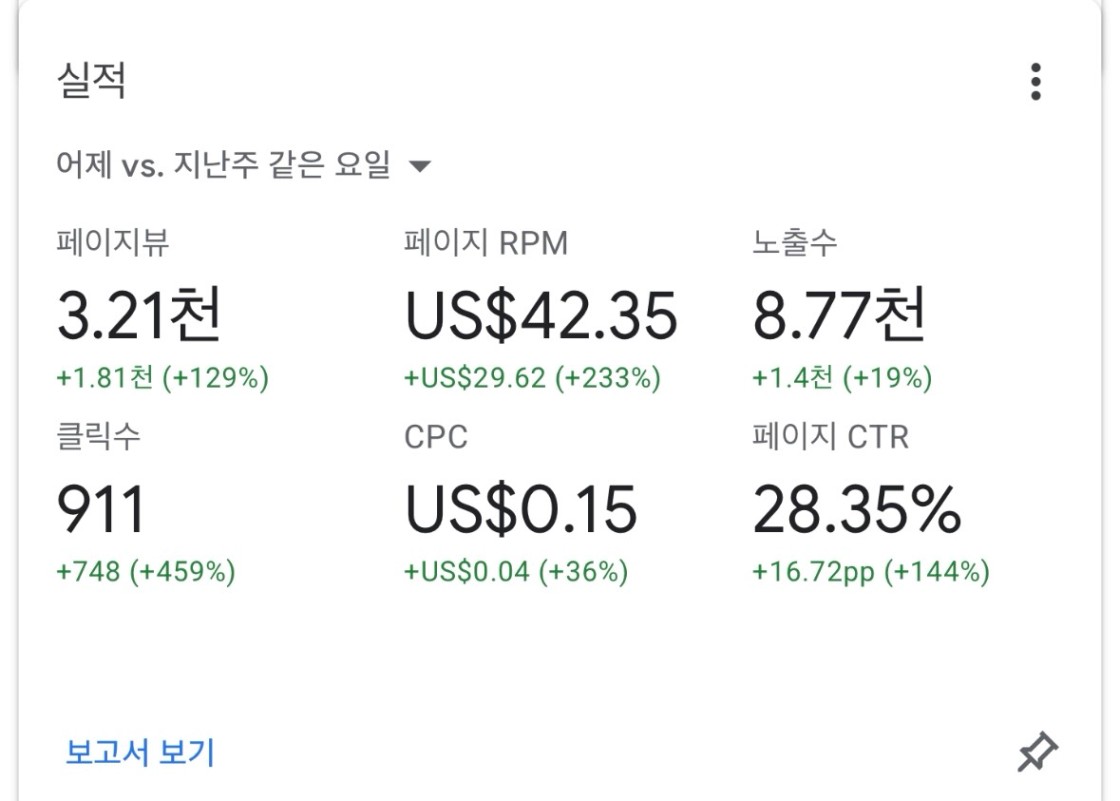
Task: Click the +1.81천 (+129%) change text
Action: click(x=163, y=379)
